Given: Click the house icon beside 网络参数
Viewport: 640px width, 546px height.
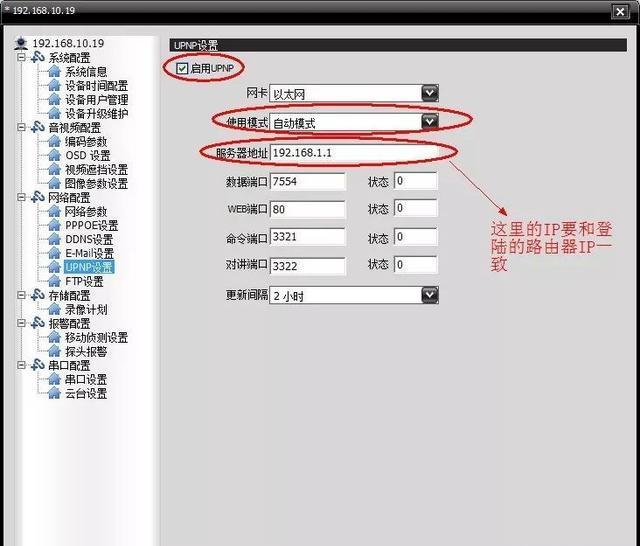Looking at the screenshot, I should click(x=54, y=211).
